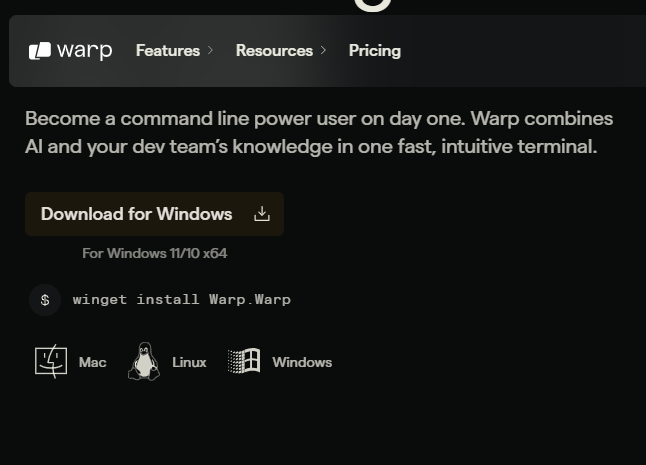Copy the winget install Warp.Warp command
Image resolution: width=646 pixels, height=465 pixels.
tap(182, 299)
